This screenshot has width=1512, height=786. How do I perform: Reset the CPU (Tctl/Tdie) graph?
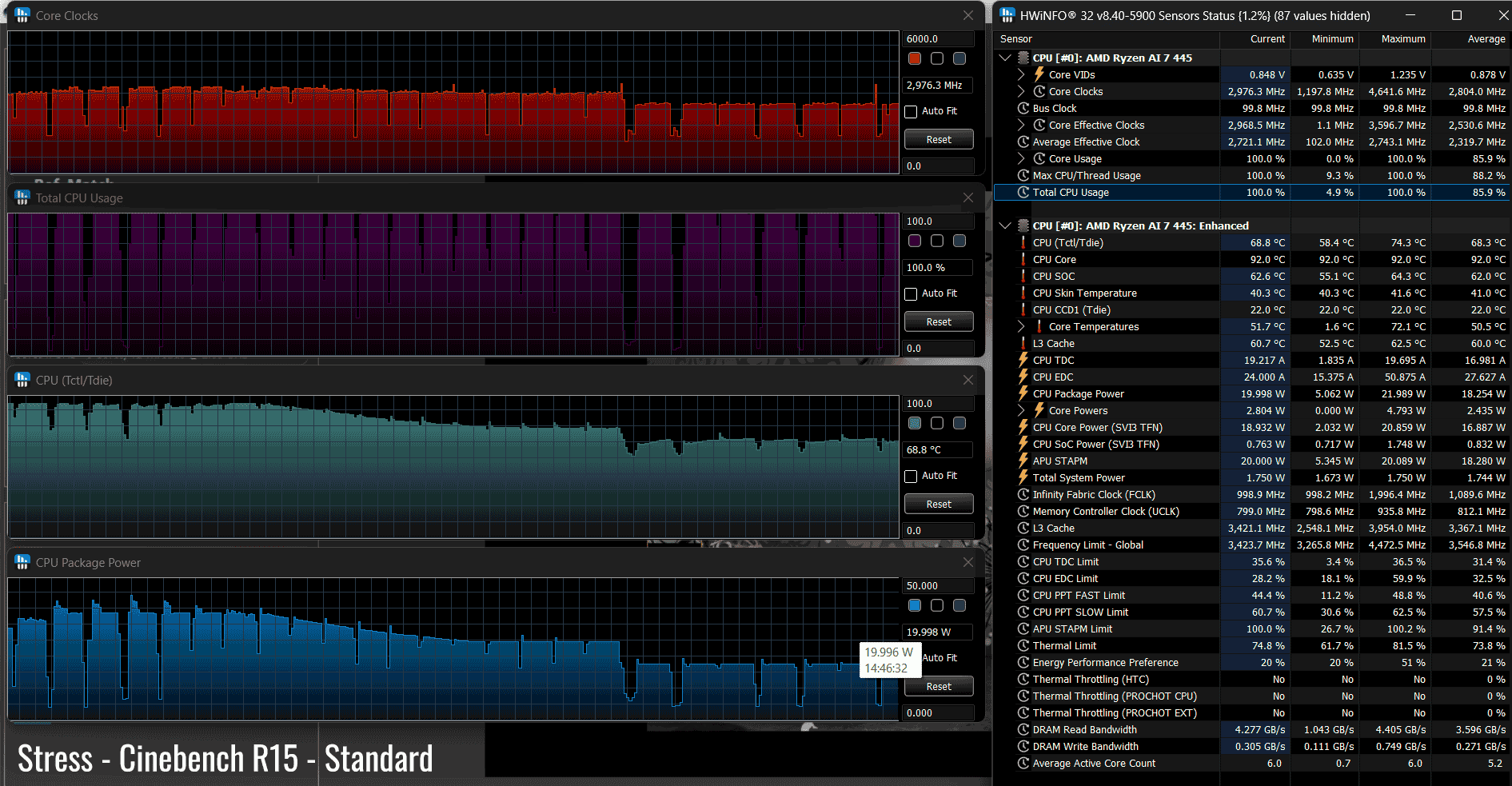coord(939,504)
